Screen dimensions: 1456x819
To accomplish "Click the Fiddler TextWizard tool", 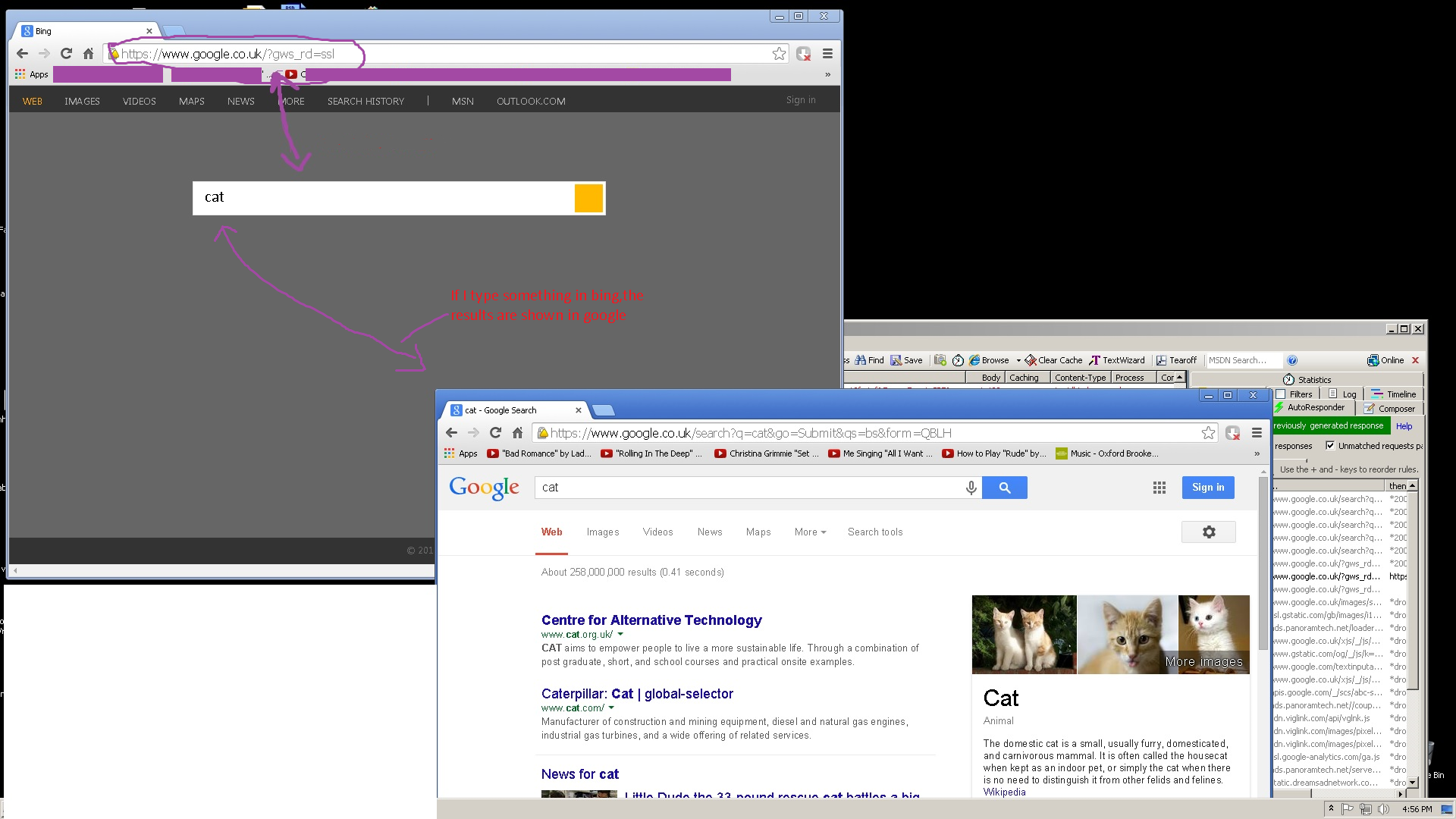I will click(x=1117, y=360).
